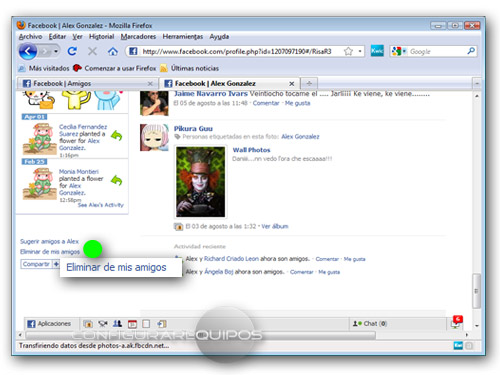Click the vertical scrollbar down arrow

point(477,326)
